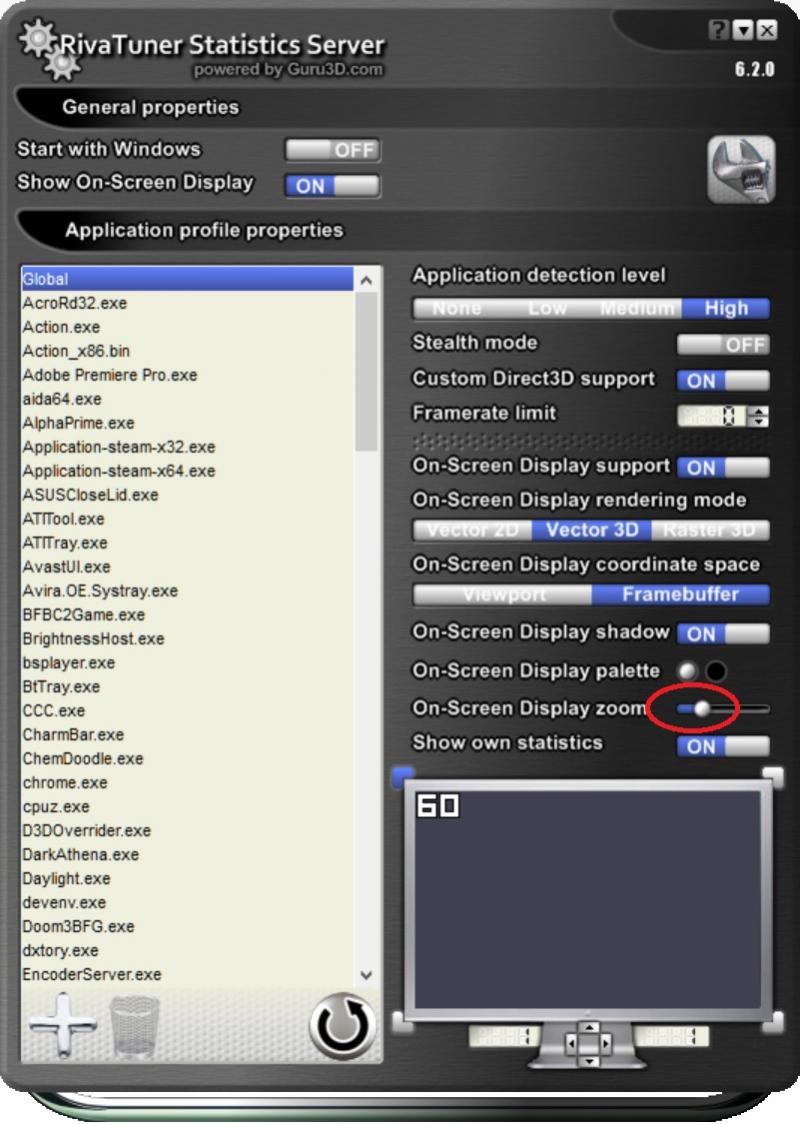Minimize the window with down-arrow button
The height and width of the screenshot is (1124, 800).
pos(744,30)
